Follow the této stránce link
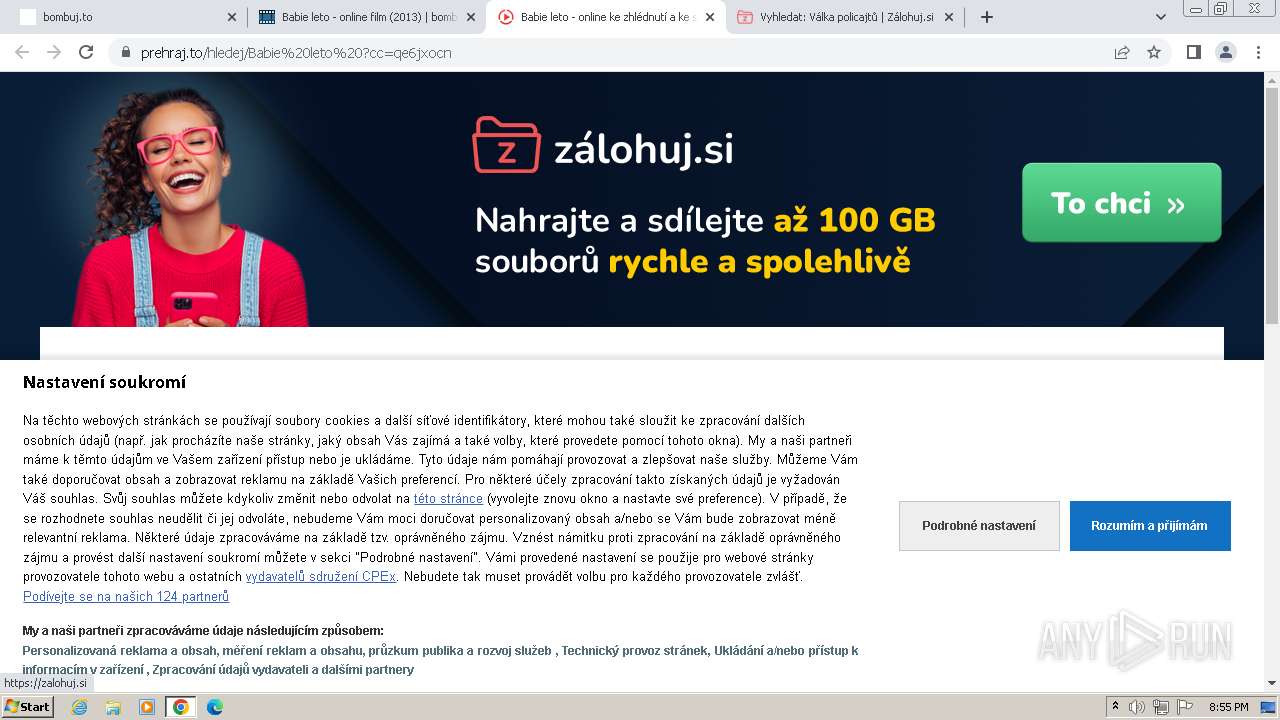Viewport: 1280px width, 720px height. [448, 499]
